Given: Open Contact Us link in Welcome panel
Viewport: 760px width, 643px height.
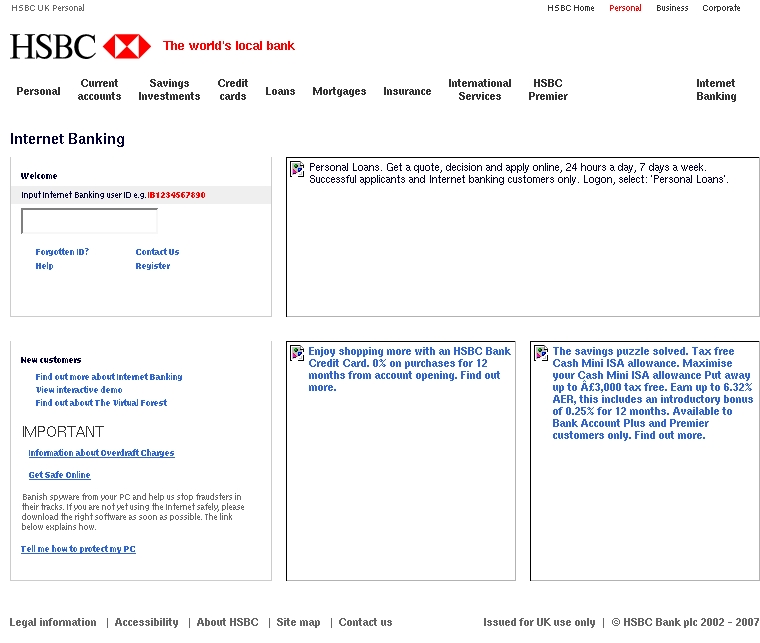Looking at the screenshot, I should pos(158,252).
